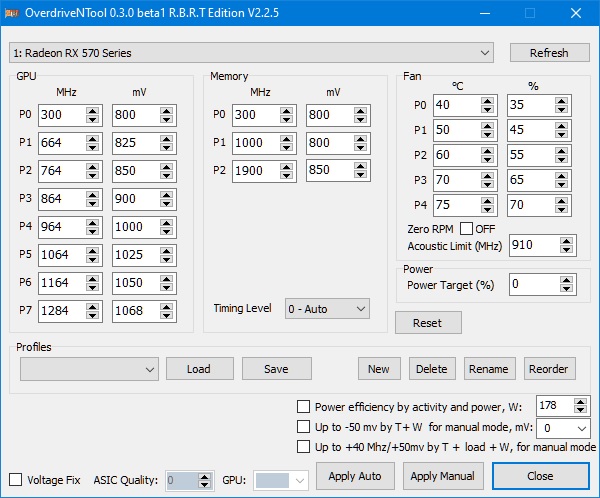Click the Save profile button
This screenshot has width=600, height=498.
pyautogui.click(x=277, y=369)
